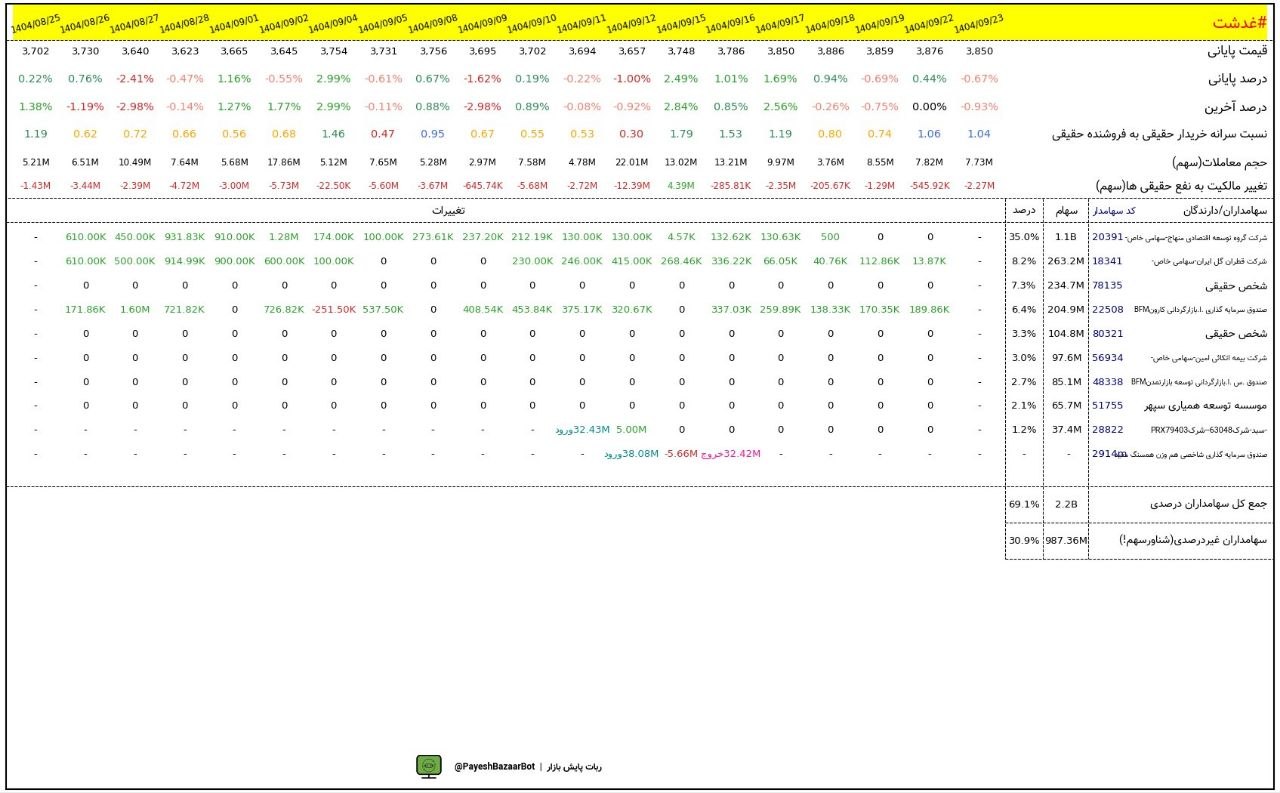Open shareholder code 18341
Screen dimensions: 1280x793
tap(1107, 261)
